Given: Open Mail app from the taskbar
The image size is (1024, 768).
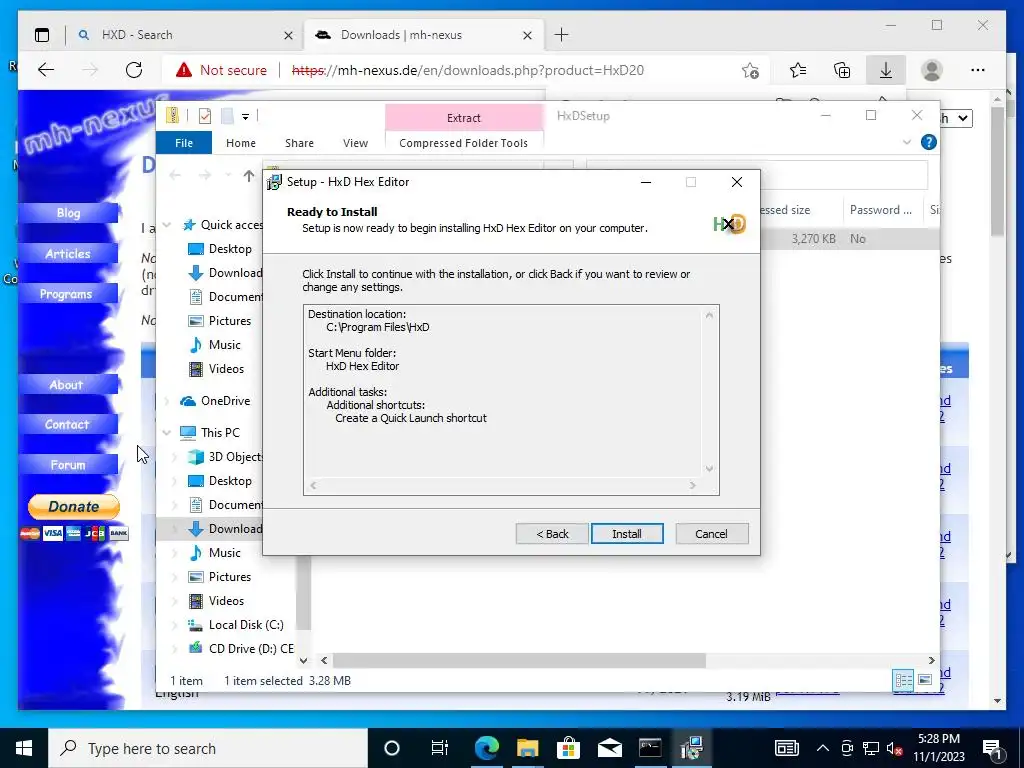Looking at the screenshot, I should [x=609, y=748].
